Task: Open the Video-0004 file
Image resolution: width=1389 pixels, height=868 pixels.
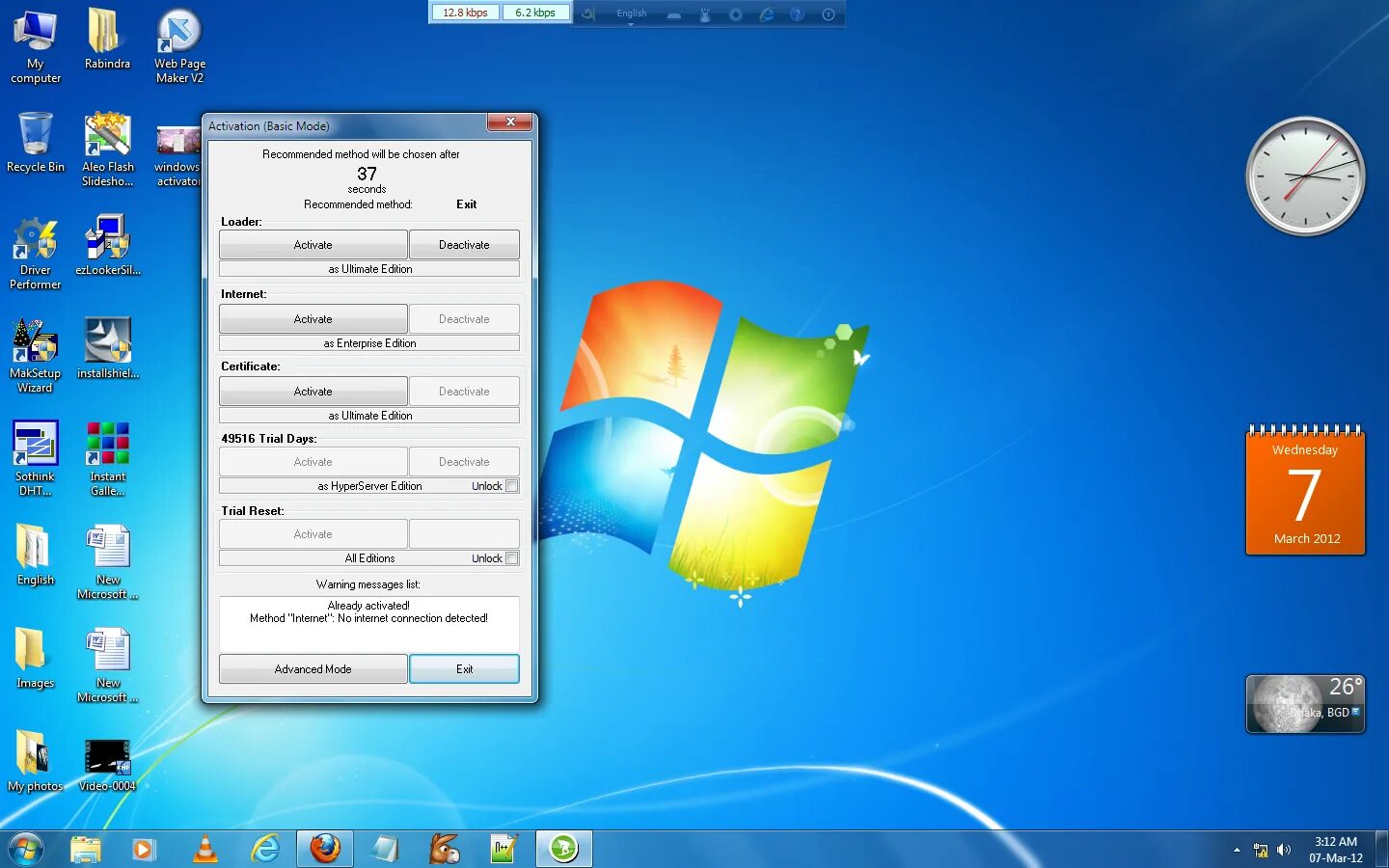Action: pos(107,766)
